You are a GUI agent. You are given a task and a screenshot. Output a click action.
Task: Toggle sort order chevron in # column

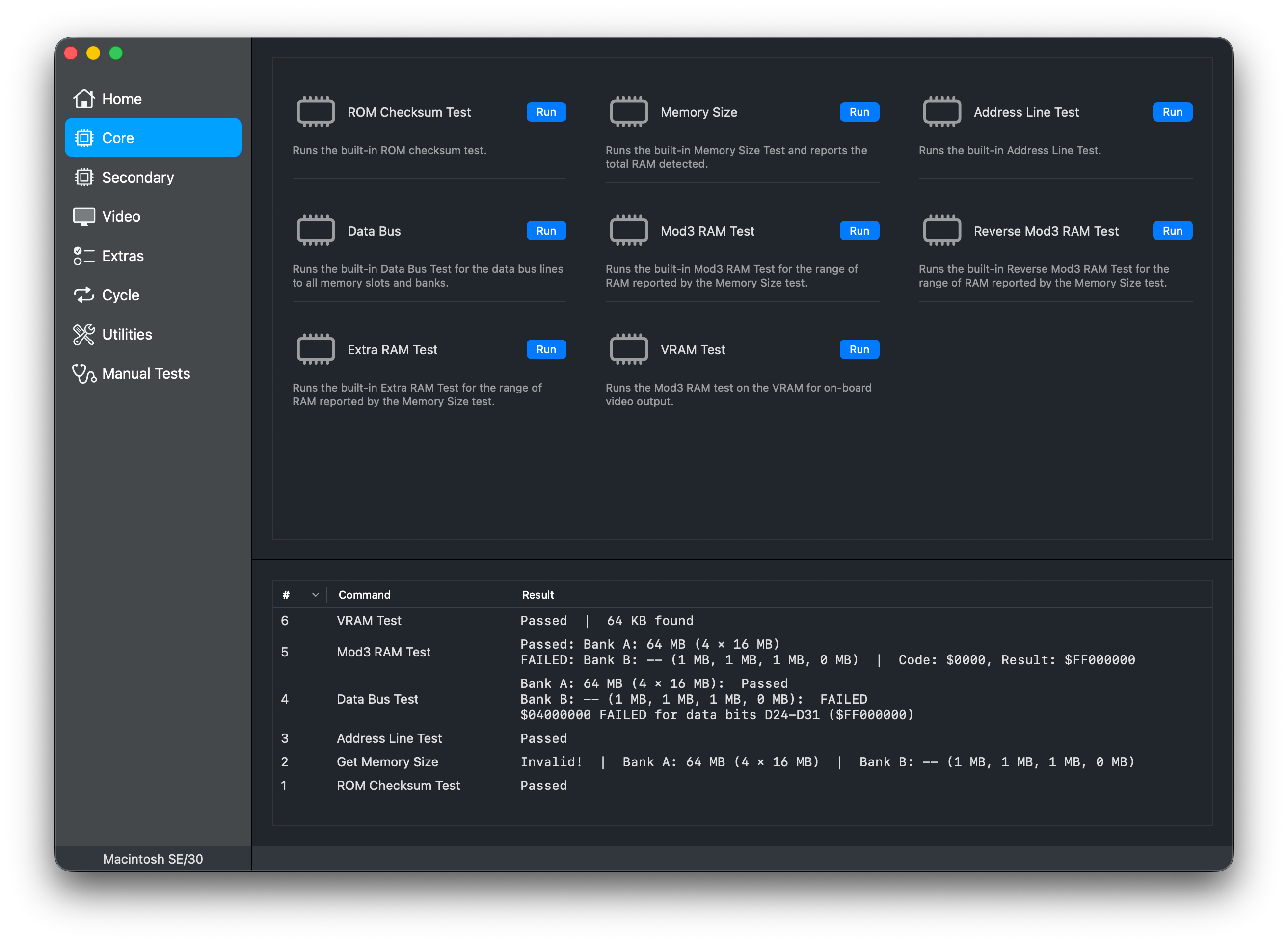(x=315, y=595)
